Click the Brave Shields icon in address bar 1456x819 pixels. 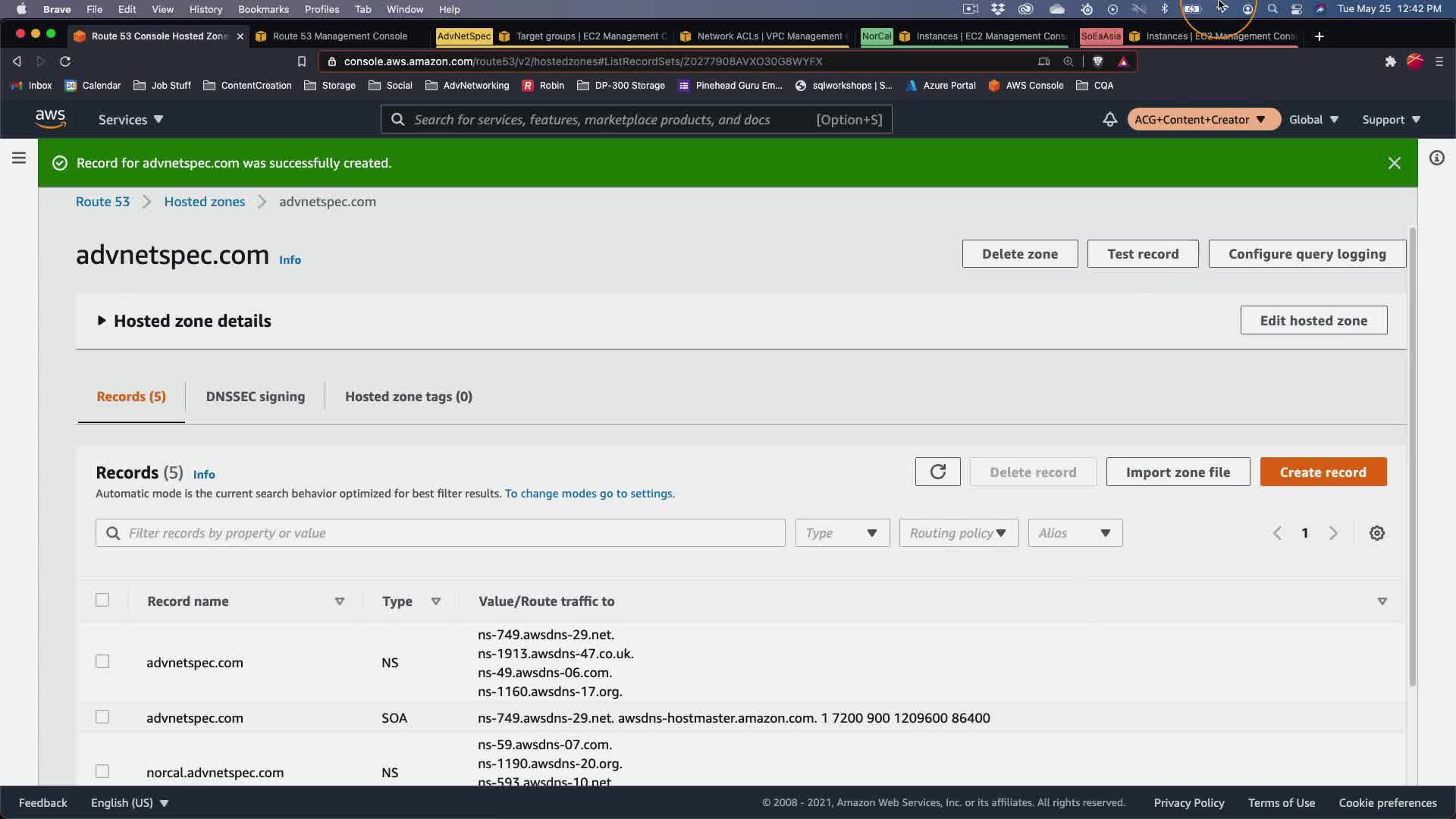1097,61
